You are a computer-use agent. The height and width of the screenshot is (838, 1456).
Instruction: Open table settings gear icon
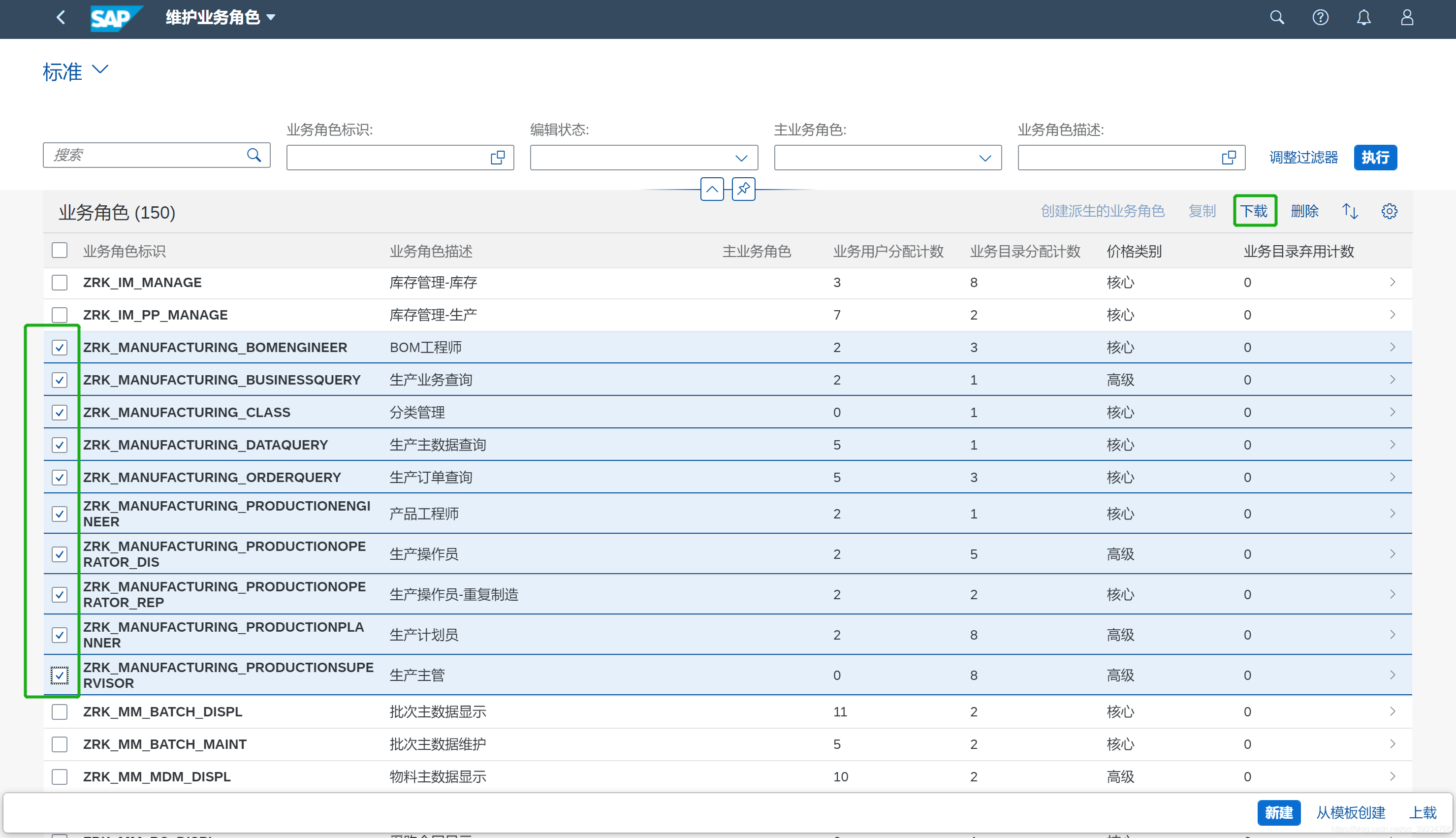[x=1389, y=211]
